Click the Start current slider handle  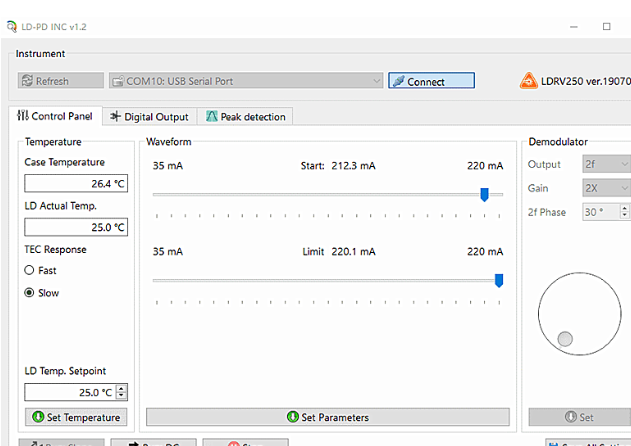tap(485, 195)
